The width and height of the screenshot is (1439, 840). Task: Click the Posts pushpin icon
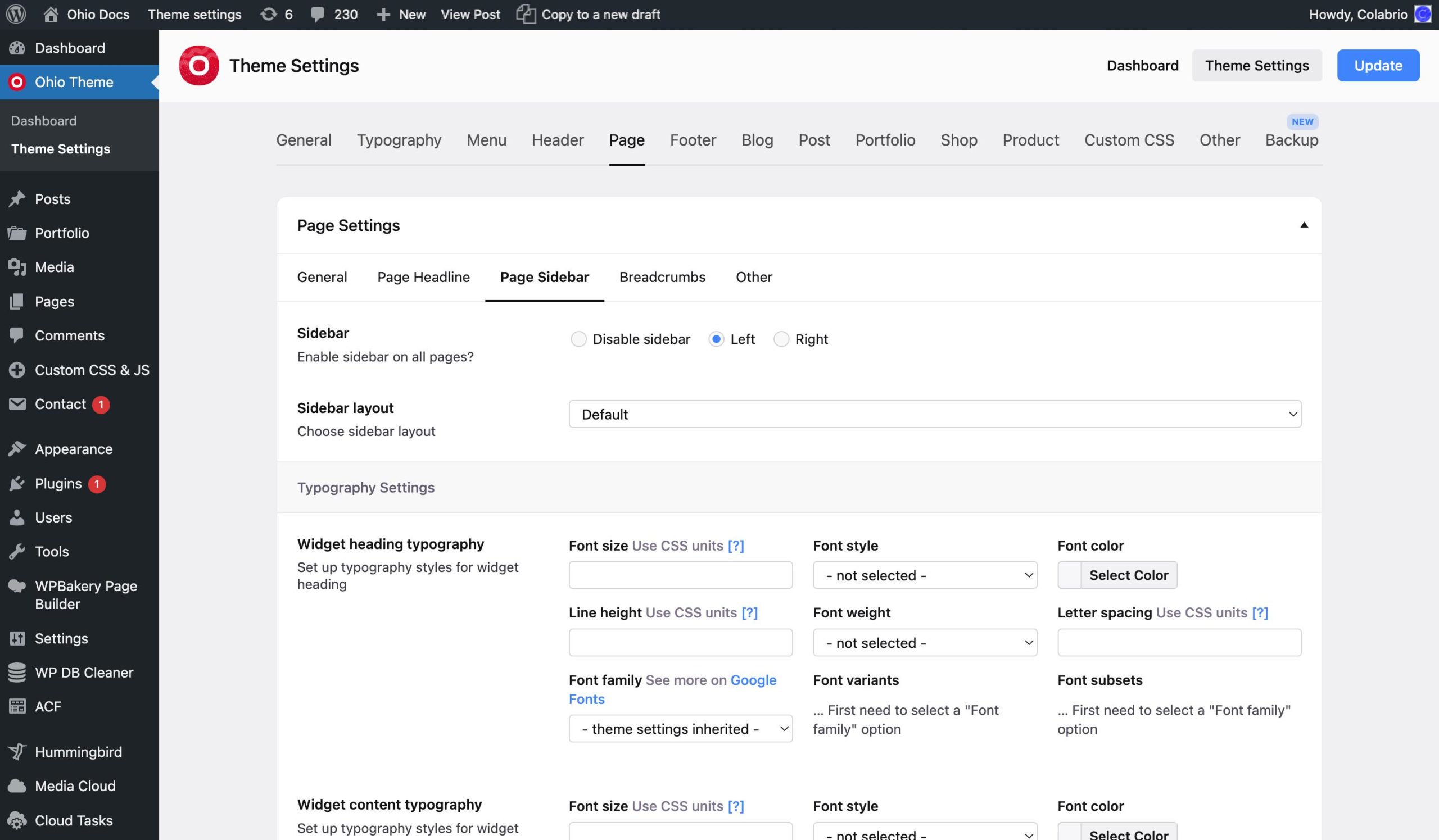17,198
